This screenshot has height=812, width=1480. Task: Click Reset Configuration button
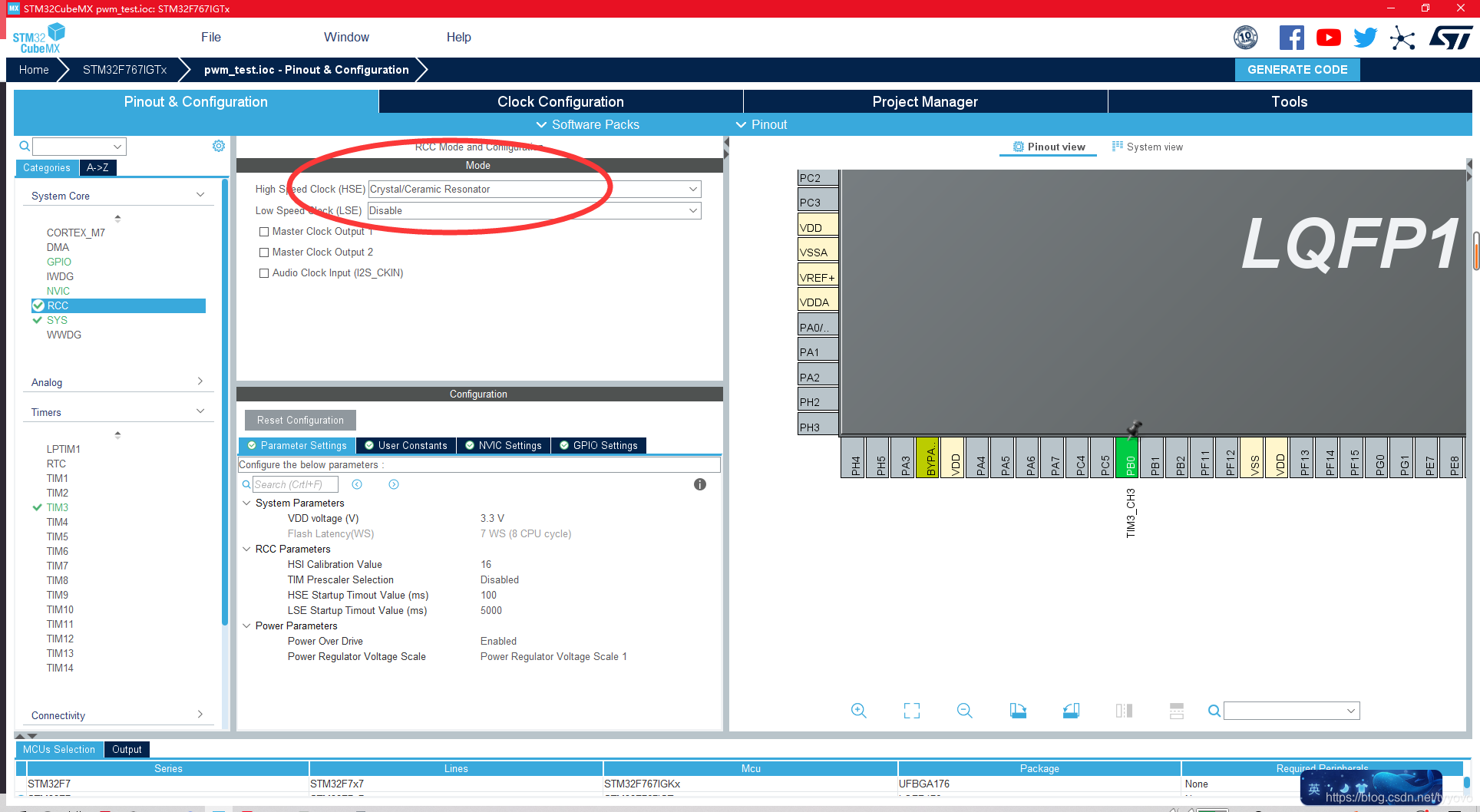coord(300,420)
